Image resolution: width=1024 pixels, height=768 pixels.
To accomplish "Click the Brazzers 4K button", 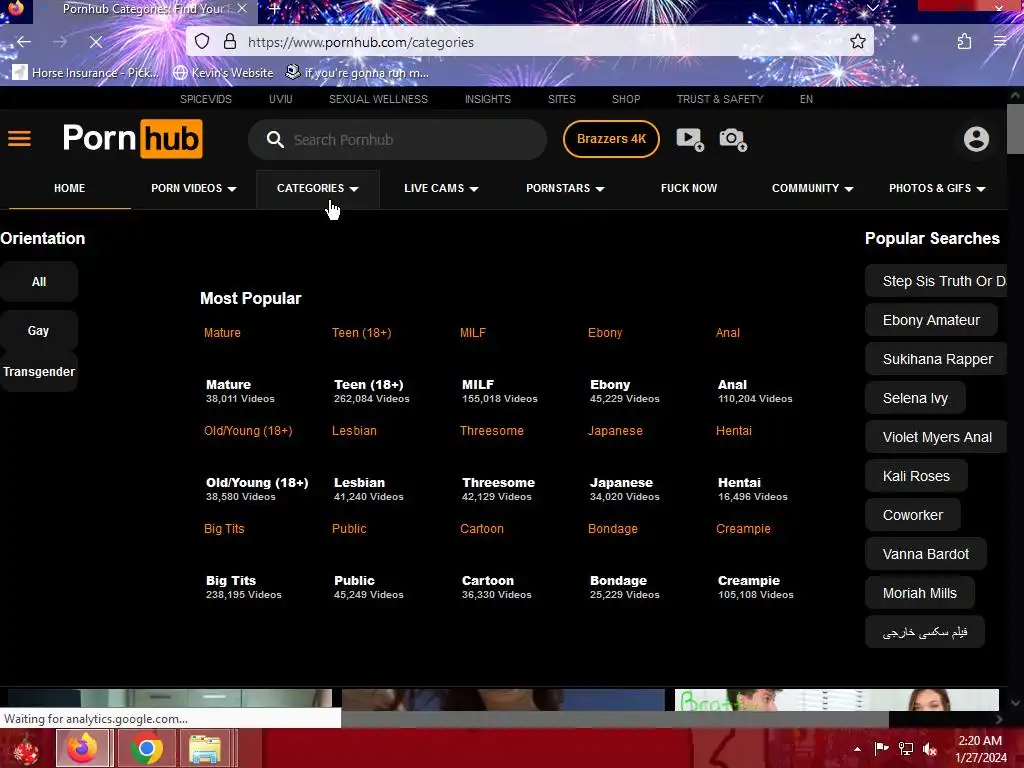I will (x=611, y=138).
